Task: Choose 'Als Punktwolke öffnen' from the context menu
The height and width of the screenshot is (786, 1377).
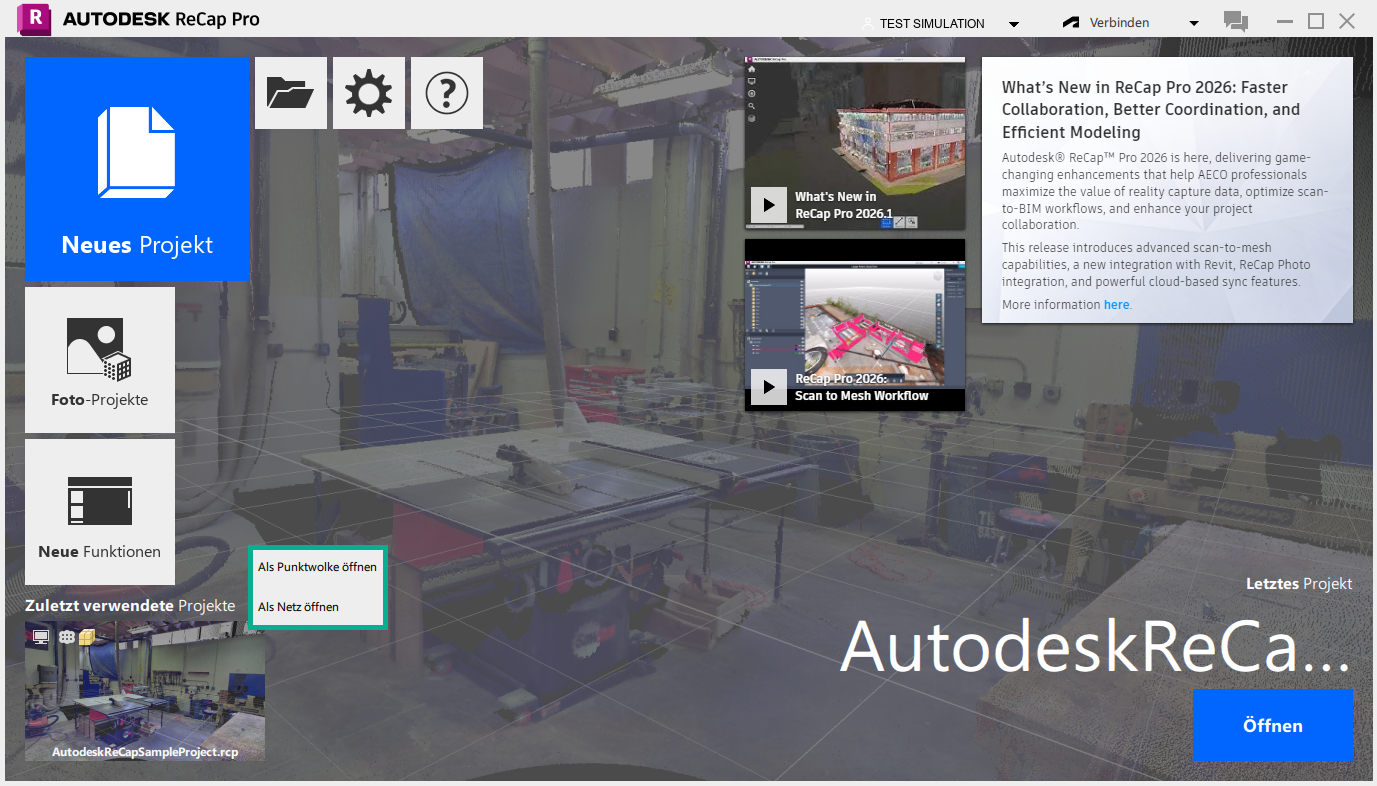Action: 317,567
